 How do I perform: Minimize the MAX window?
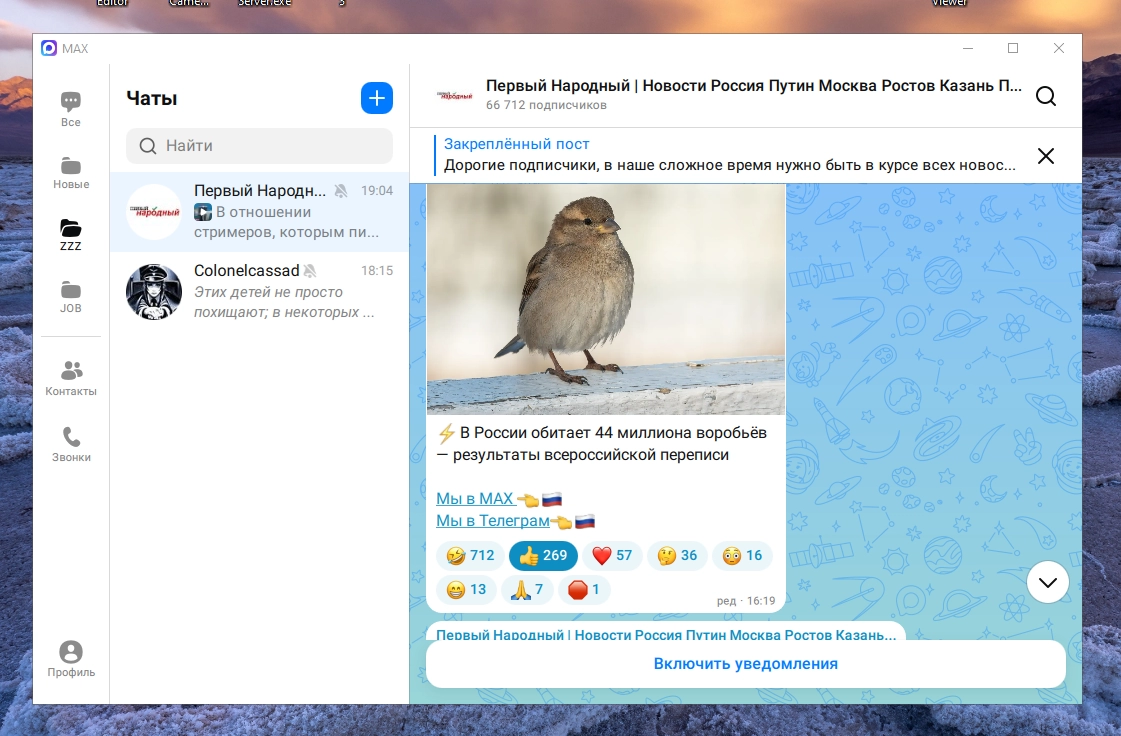968,49
